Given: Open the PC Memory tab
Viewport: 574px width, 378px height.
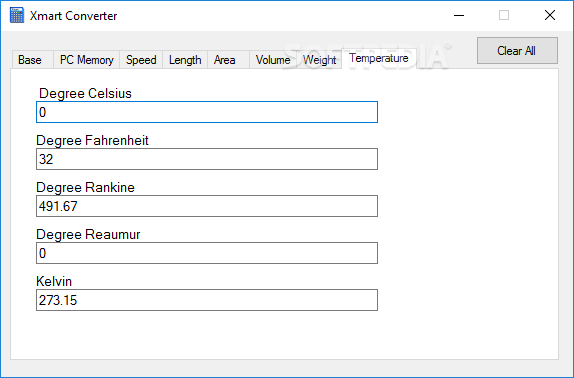Looking at the screenshot, I should [87, 60].
